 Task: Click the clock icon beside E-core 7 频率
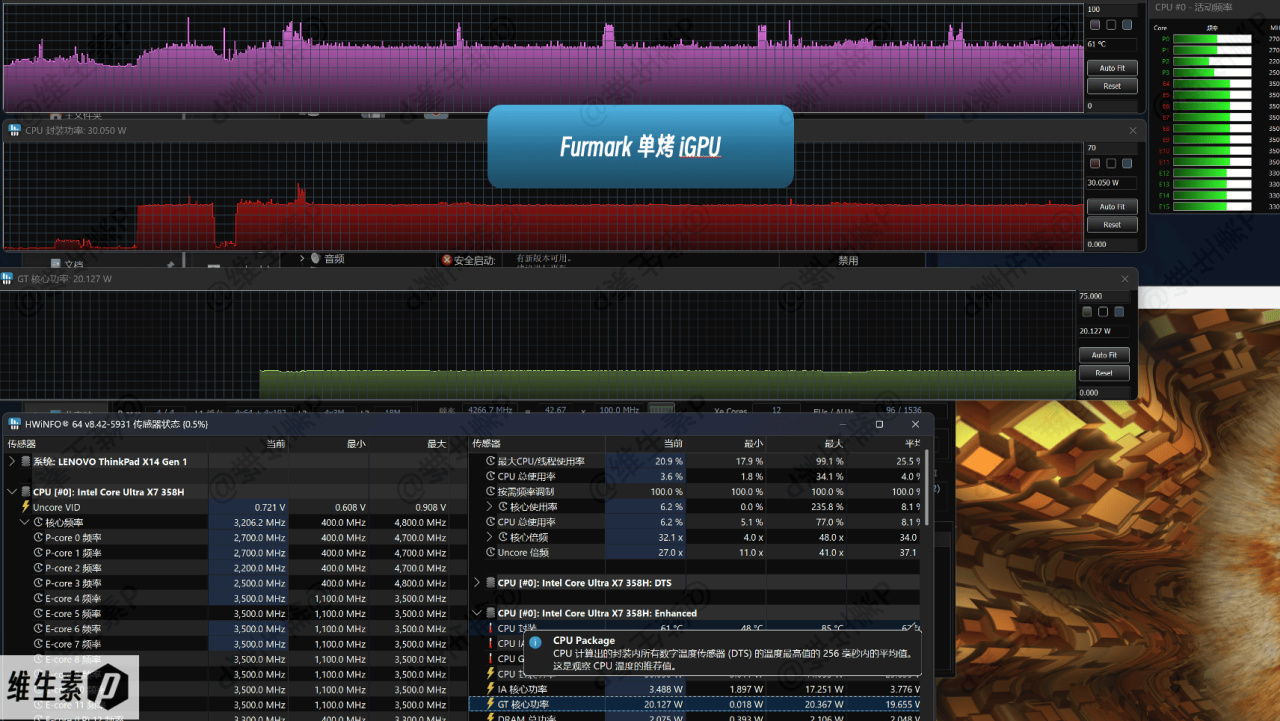[38, 644]
